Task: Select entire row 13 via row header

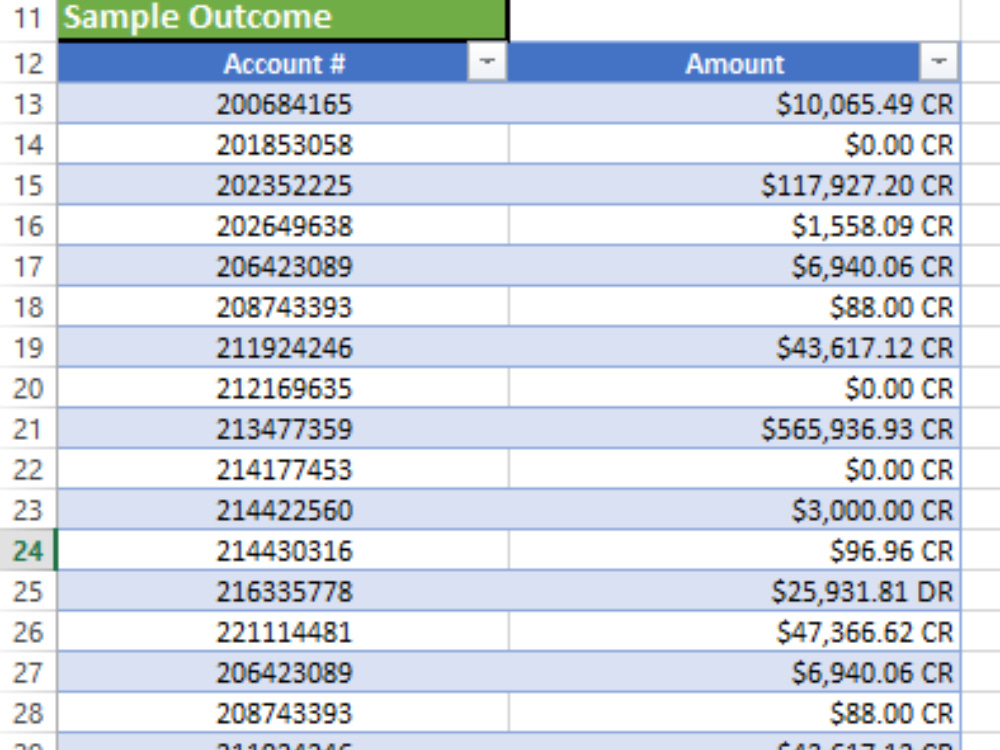Action: point(28,104)
